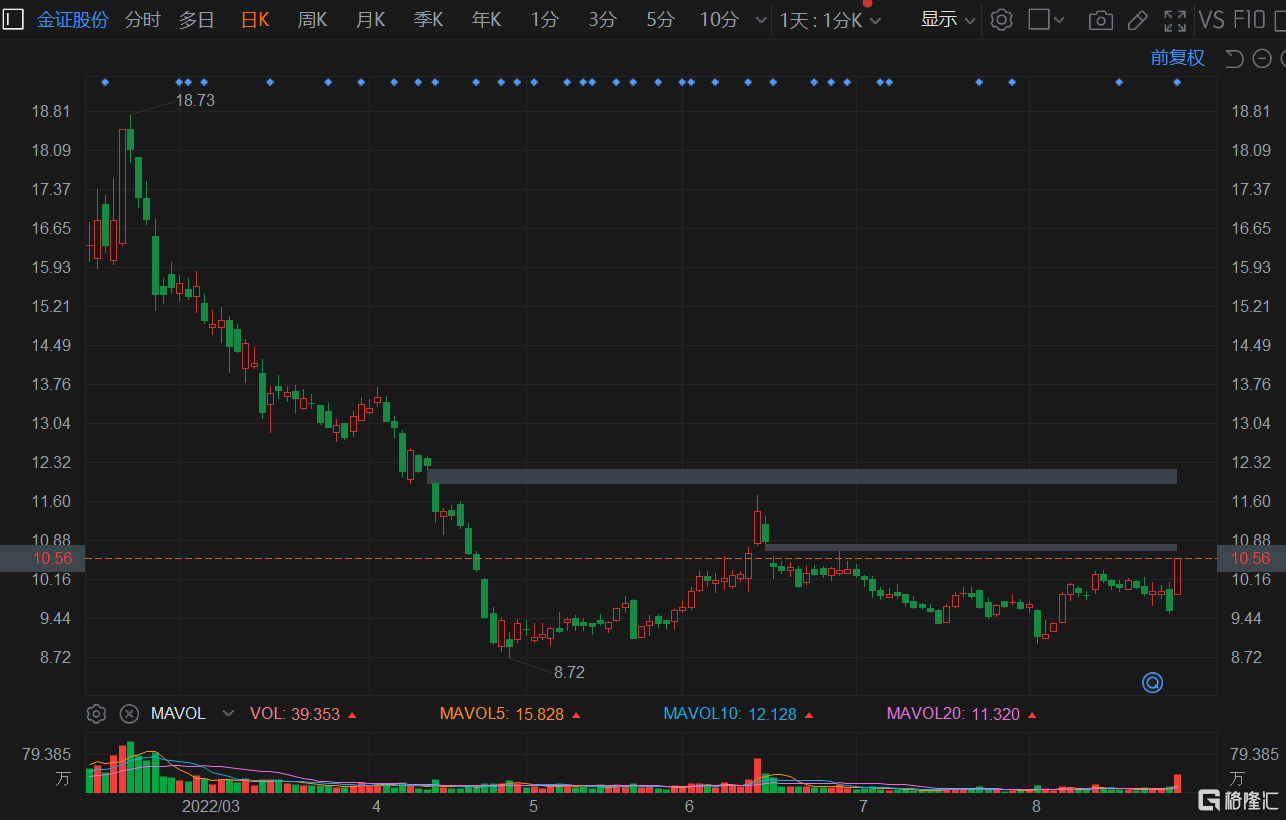The image size is (1286, 820).
Task: Open MAVOL indicator settings gear
Action: tap(96, 714)
